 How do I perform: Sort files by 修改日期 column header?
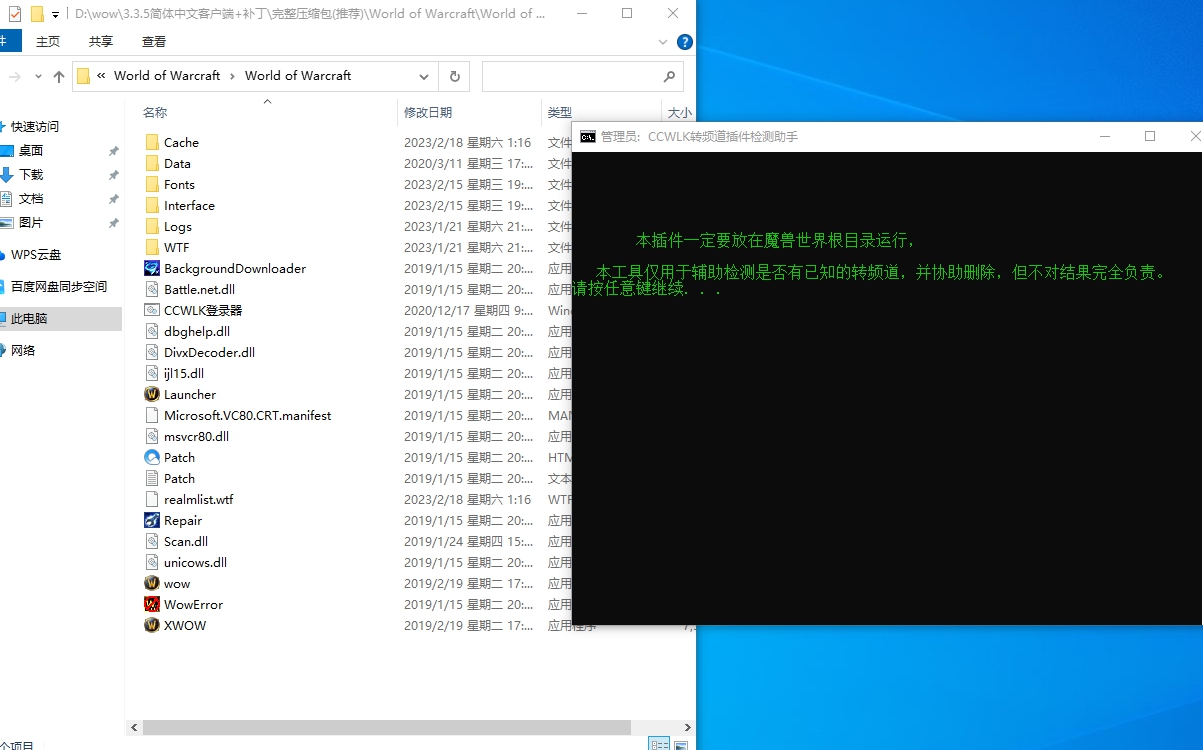428,113
